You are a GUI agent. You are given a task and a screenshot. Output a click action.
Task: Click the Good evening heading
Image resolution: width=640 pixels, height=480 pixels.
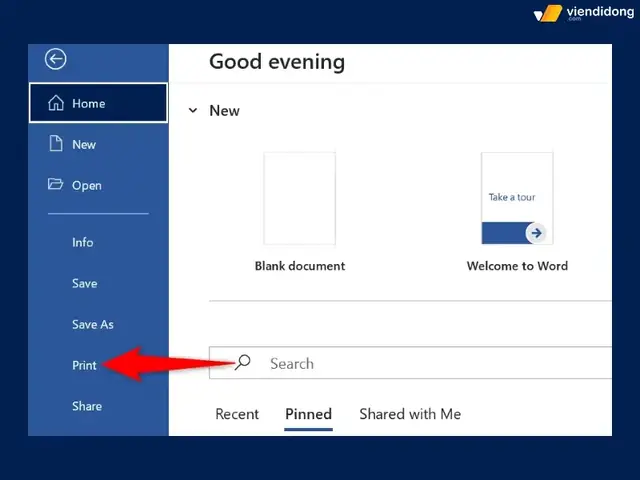[x=277, y=62]
